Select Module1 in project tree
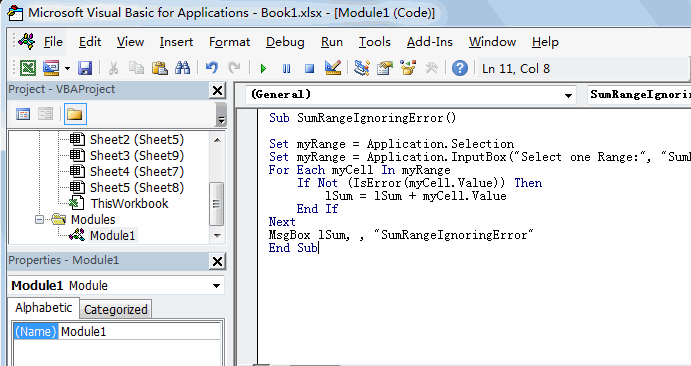Viewport: 691px width, 366px height. click(112, 236)
